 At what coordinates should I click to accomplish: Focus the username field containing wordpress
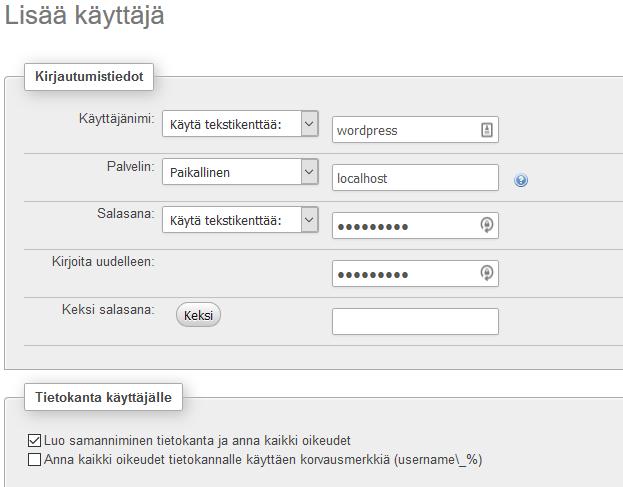(415, 130)
